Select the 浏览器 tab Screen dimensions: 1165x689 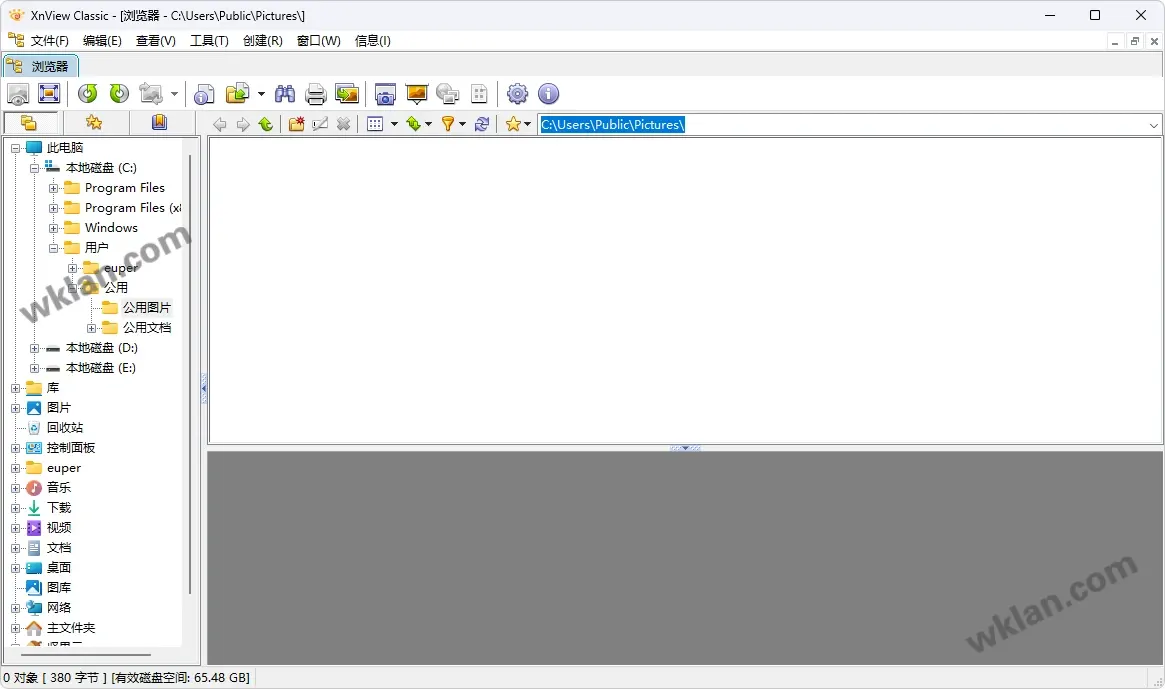pos(41,66)
